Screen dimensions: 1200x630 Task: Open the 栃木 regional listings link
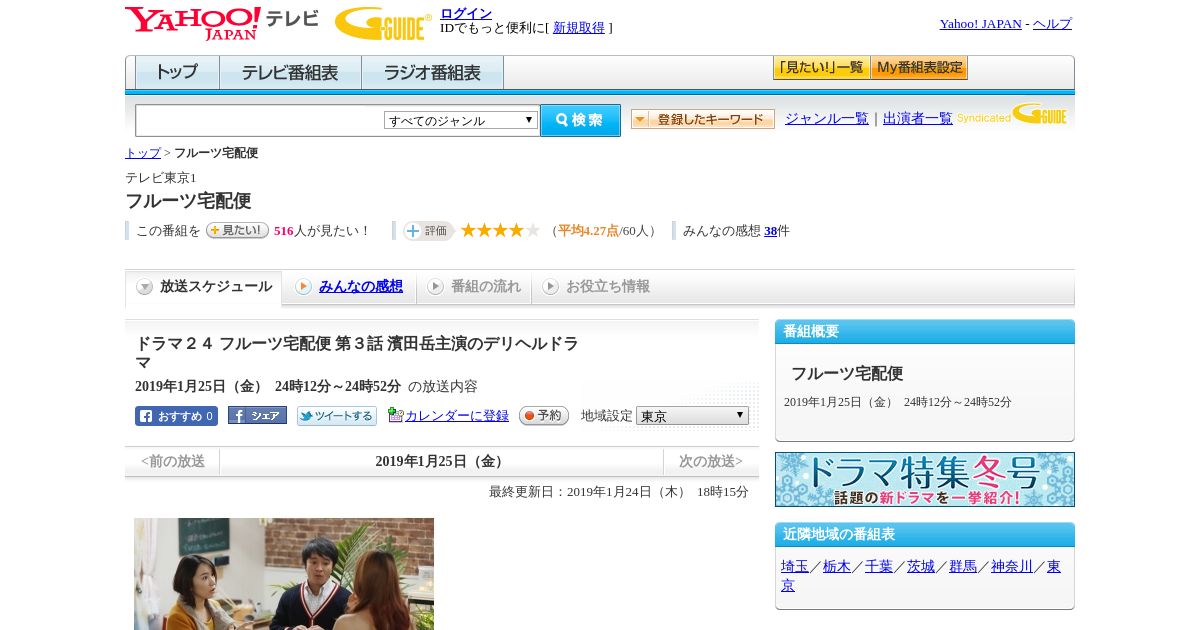tap(837, 567)
